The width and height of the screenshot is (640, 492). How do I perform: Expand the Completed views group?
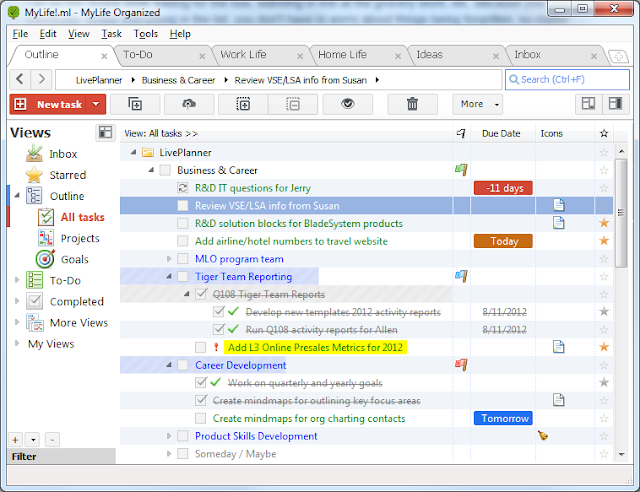coord(17,301)
